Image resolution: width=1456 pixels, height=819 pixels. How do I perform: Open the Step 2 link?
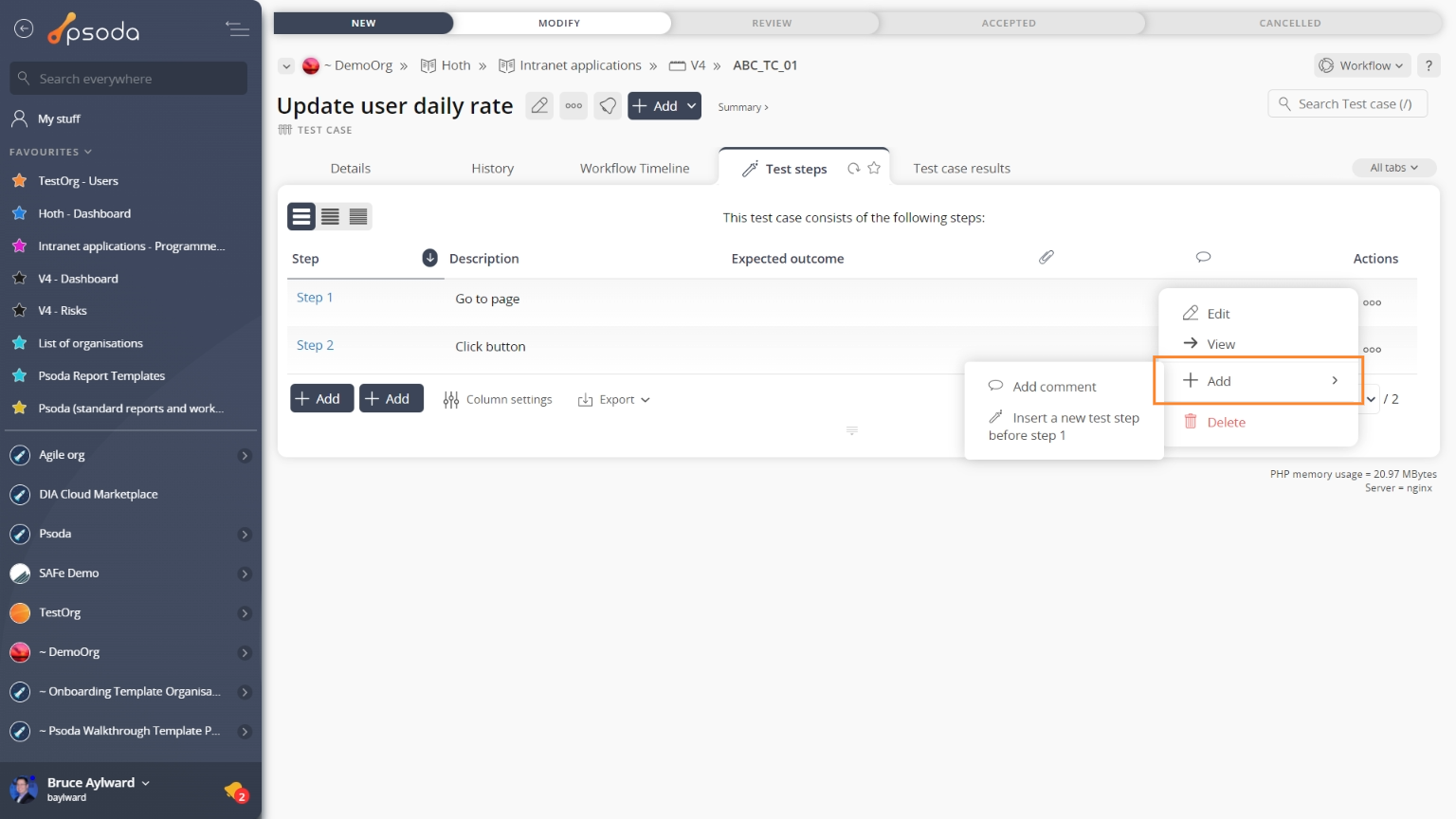(x=315, y=345)
